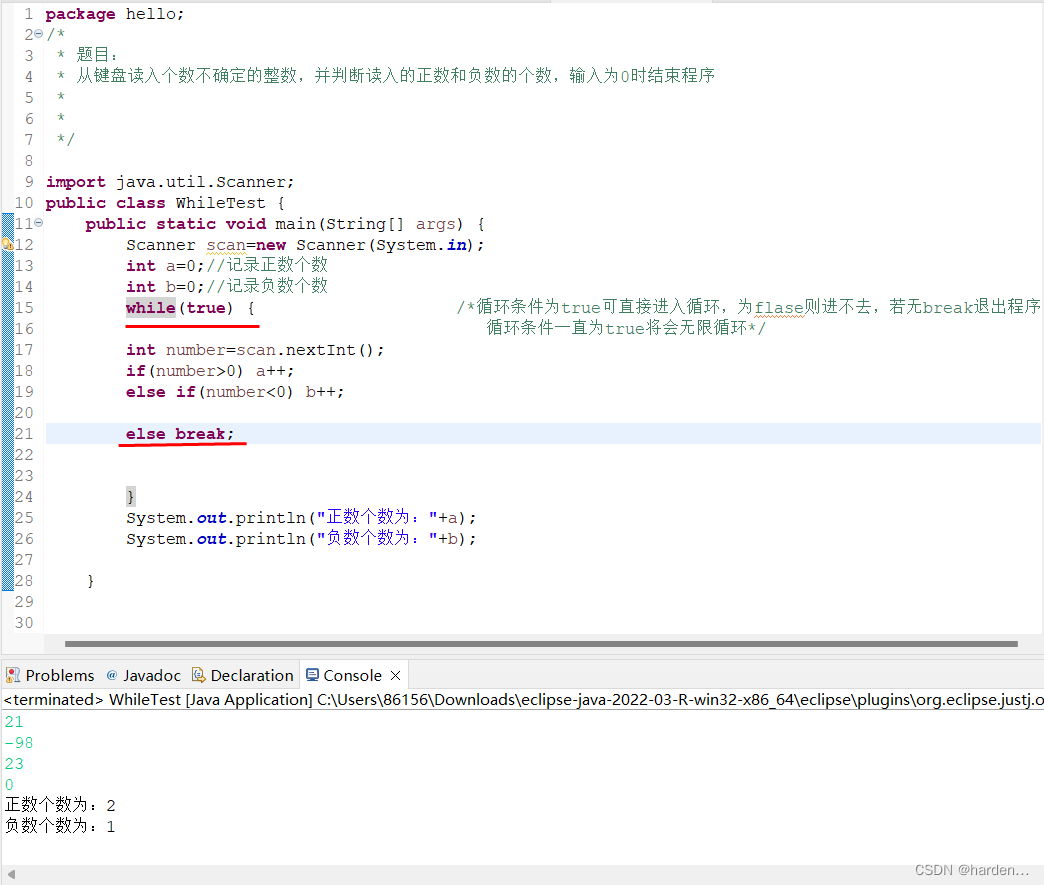The image size is (1044, 885).
Task: Select the Problems view icon
Action: pyautogui.click(x=12, y=675)
